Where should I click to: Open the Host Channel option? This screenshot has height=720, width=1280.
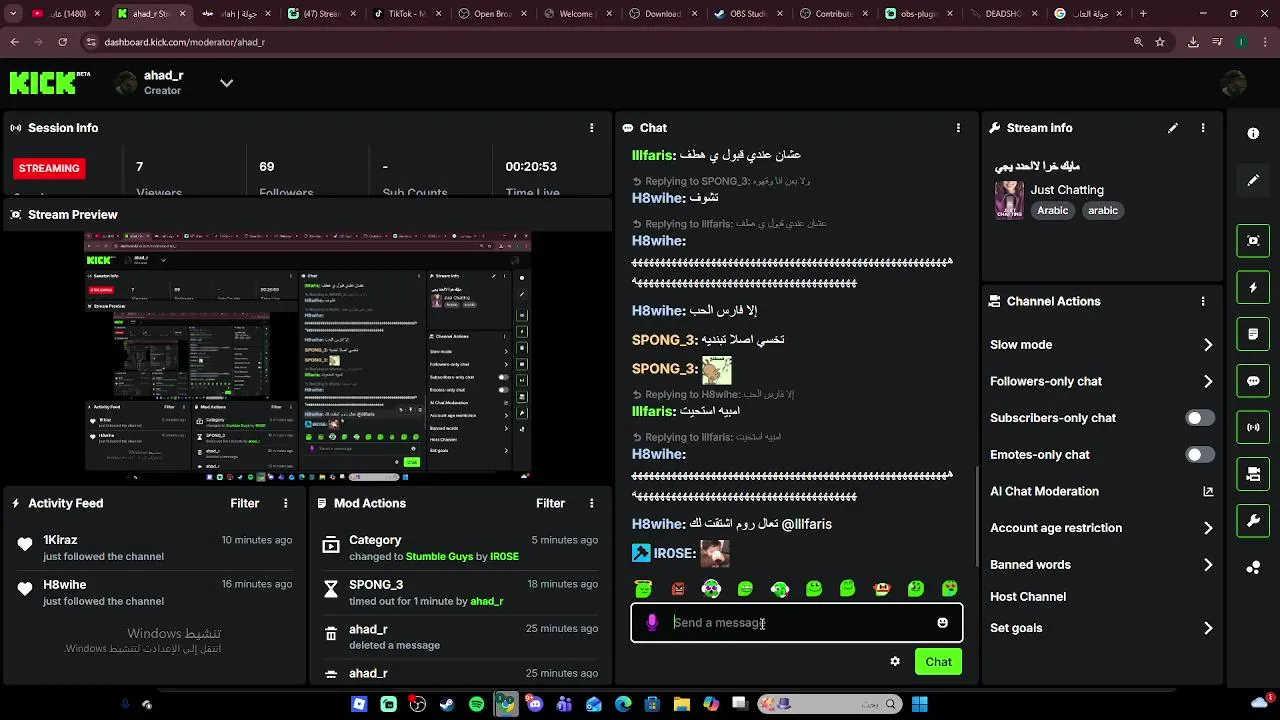[1028, 597]
